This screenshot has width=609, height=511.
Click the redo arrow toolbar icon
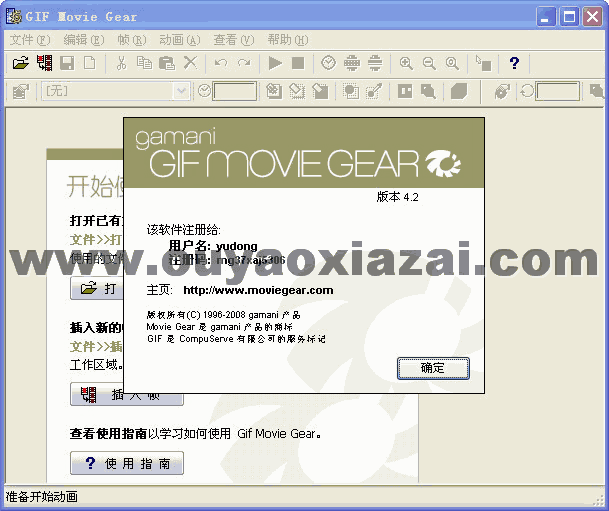pos(244,63)
